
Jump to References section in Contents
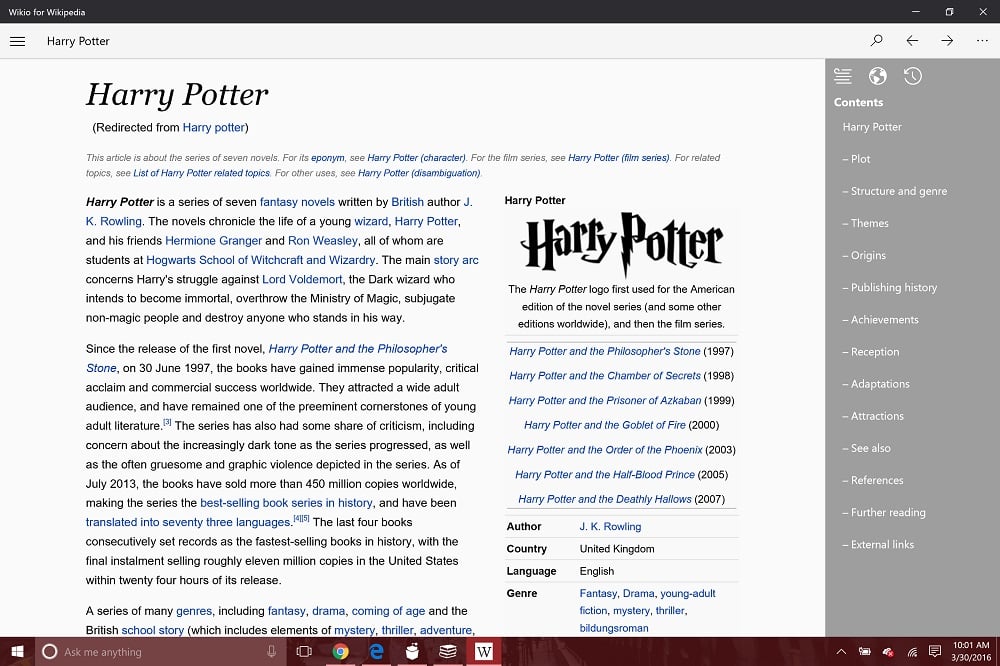tap(872, 480)
